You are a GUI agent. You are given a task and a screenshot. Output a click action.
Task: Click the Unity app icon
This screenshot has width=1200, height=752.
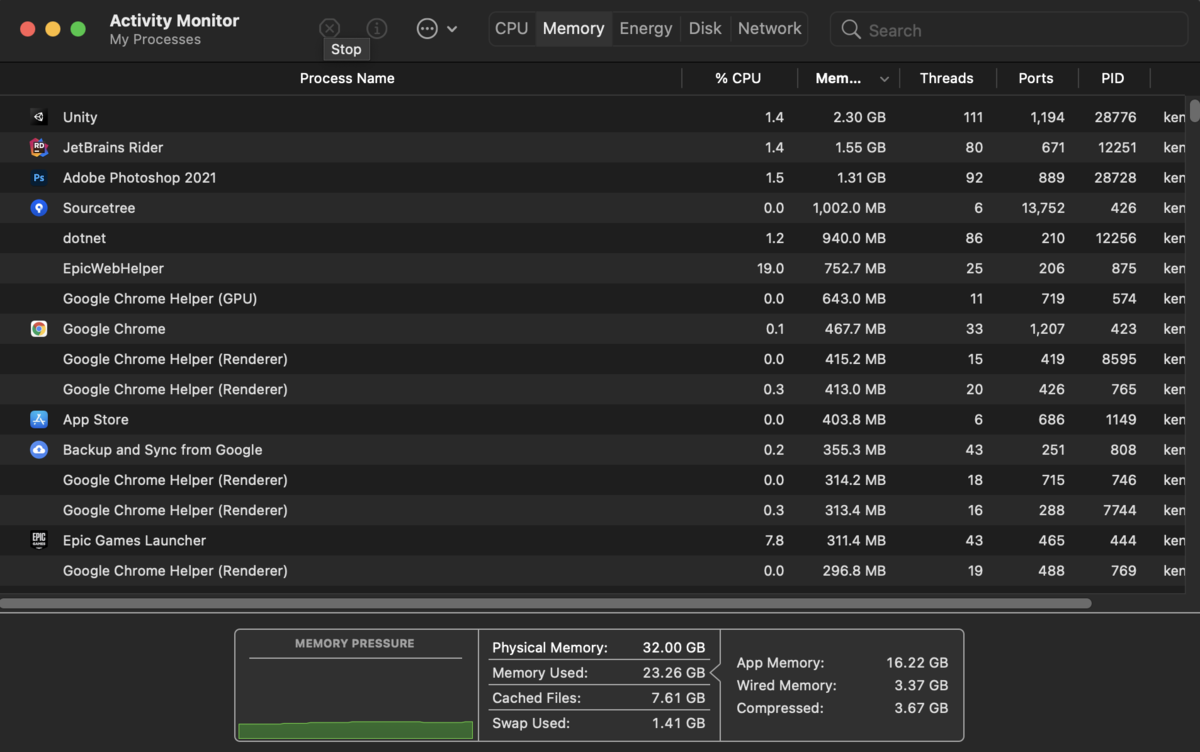[39, 117]
